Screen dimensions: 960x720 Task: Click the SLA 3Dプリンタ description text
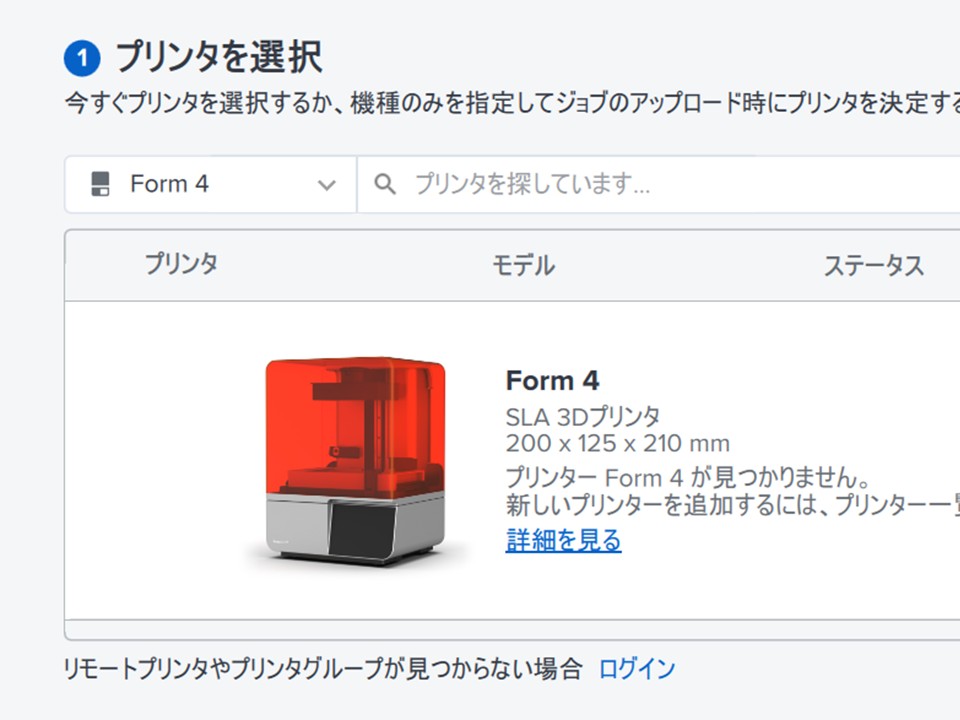(x=583, y=418)
